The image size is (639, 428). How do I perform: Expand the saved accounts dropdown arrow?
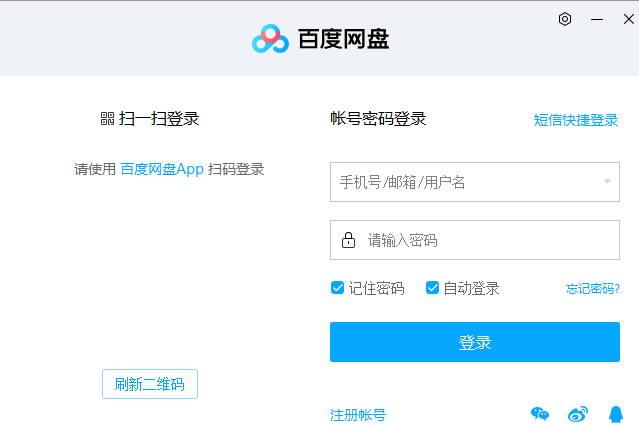pos(607,182)
